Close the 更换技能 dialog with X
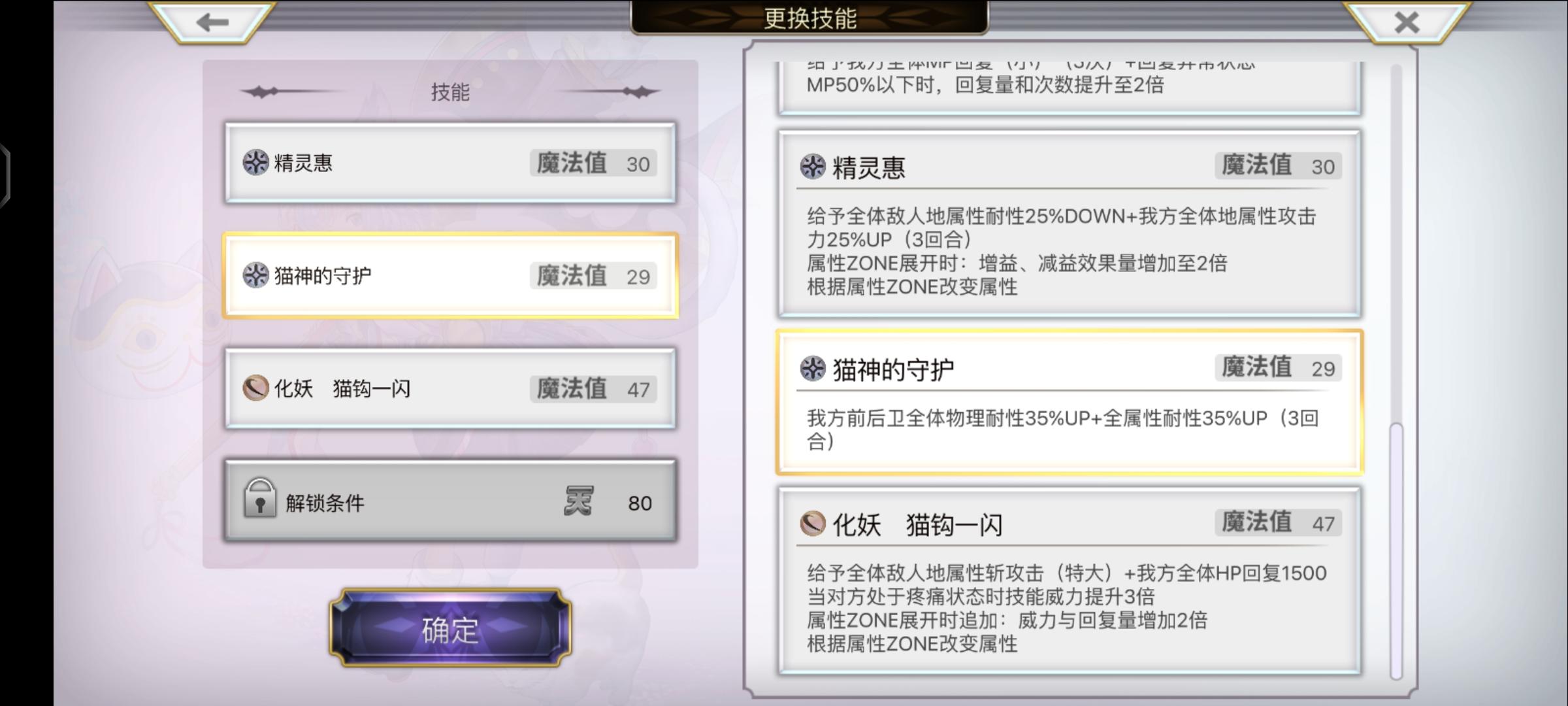This screenshot has width=1568, height=706. [1406, 22]
